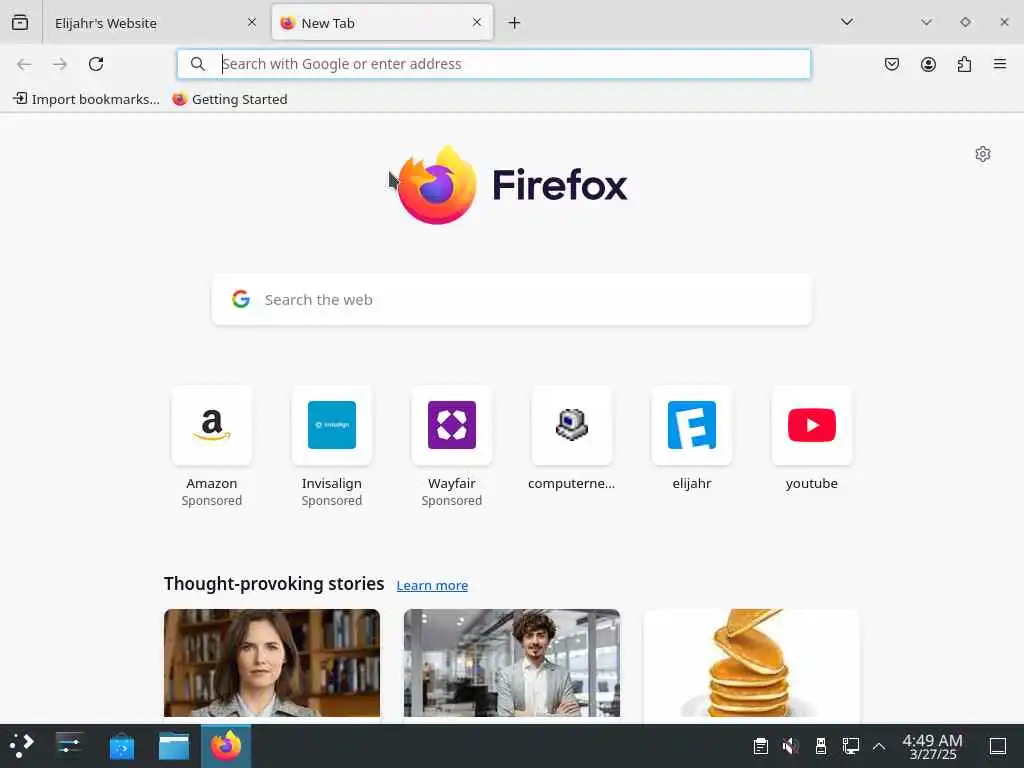Screen dimensions: 1024x768
Task: Open the Amazon sponsored shortcut
Action: (212, 447)
